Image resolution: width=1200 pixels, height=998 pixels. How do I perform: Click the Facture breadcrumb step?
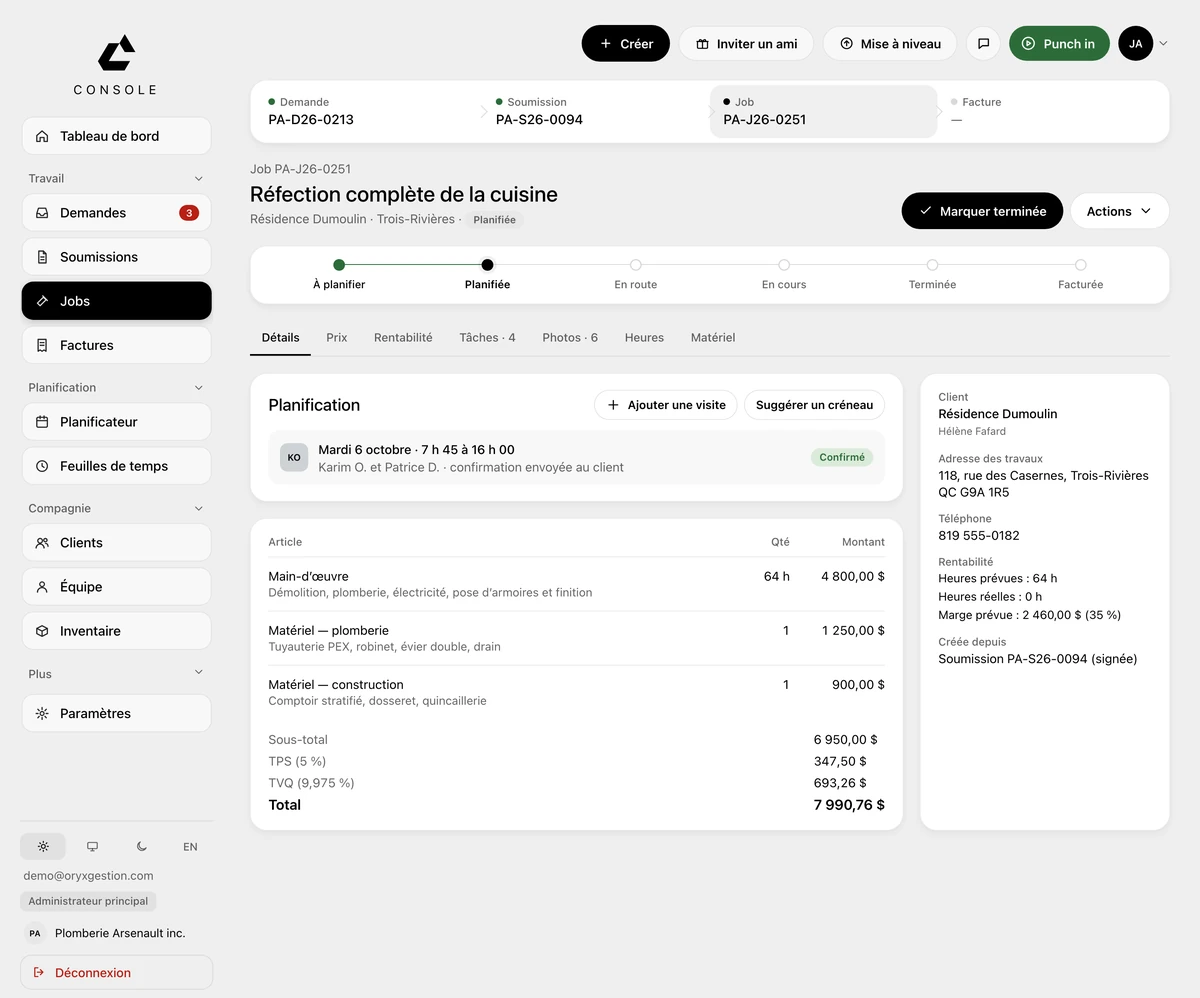pyautogui.click(x=1051, y=111)
